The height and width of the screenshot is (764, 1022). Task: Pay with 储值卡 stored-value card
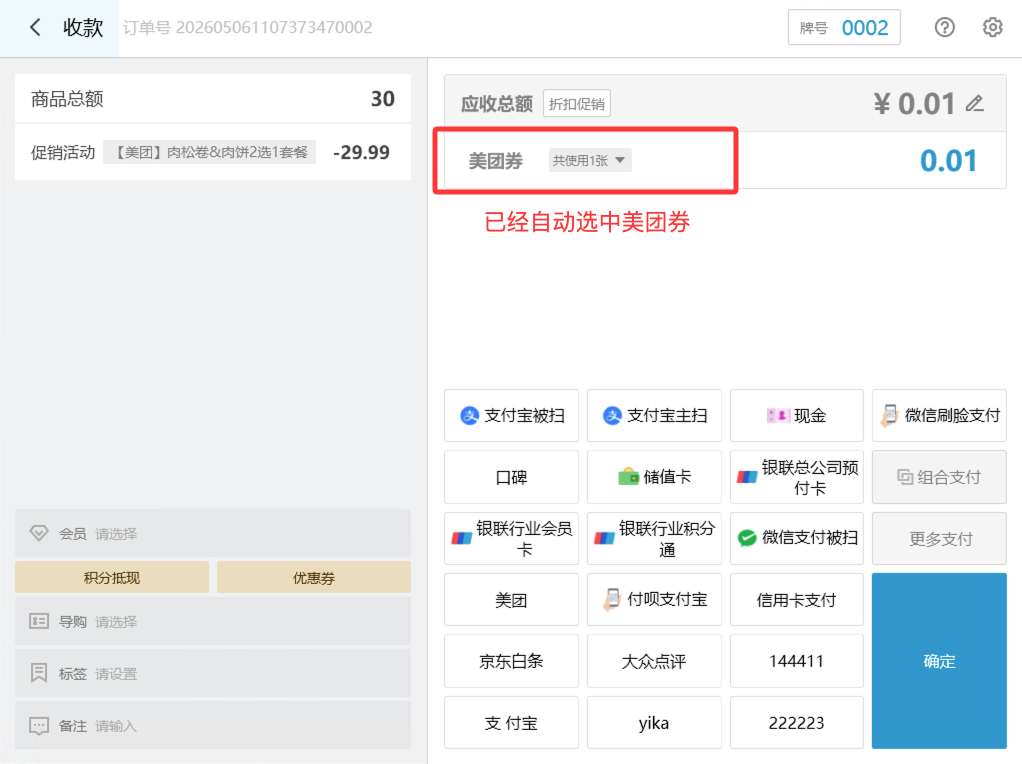coord(654,477)
